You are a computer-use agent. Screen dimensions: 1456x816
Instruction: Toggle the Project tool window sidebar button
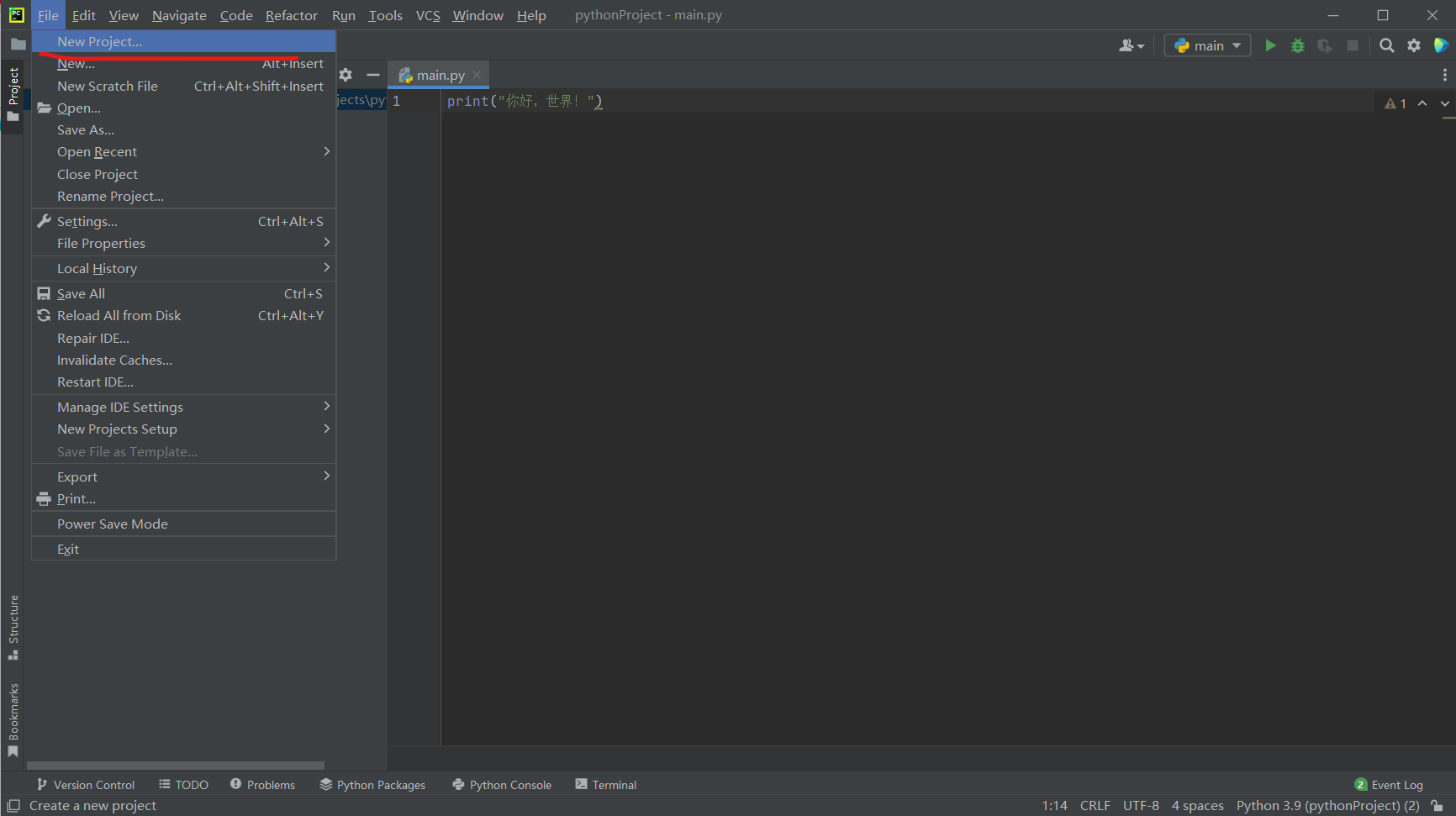(x=13, y=93)
